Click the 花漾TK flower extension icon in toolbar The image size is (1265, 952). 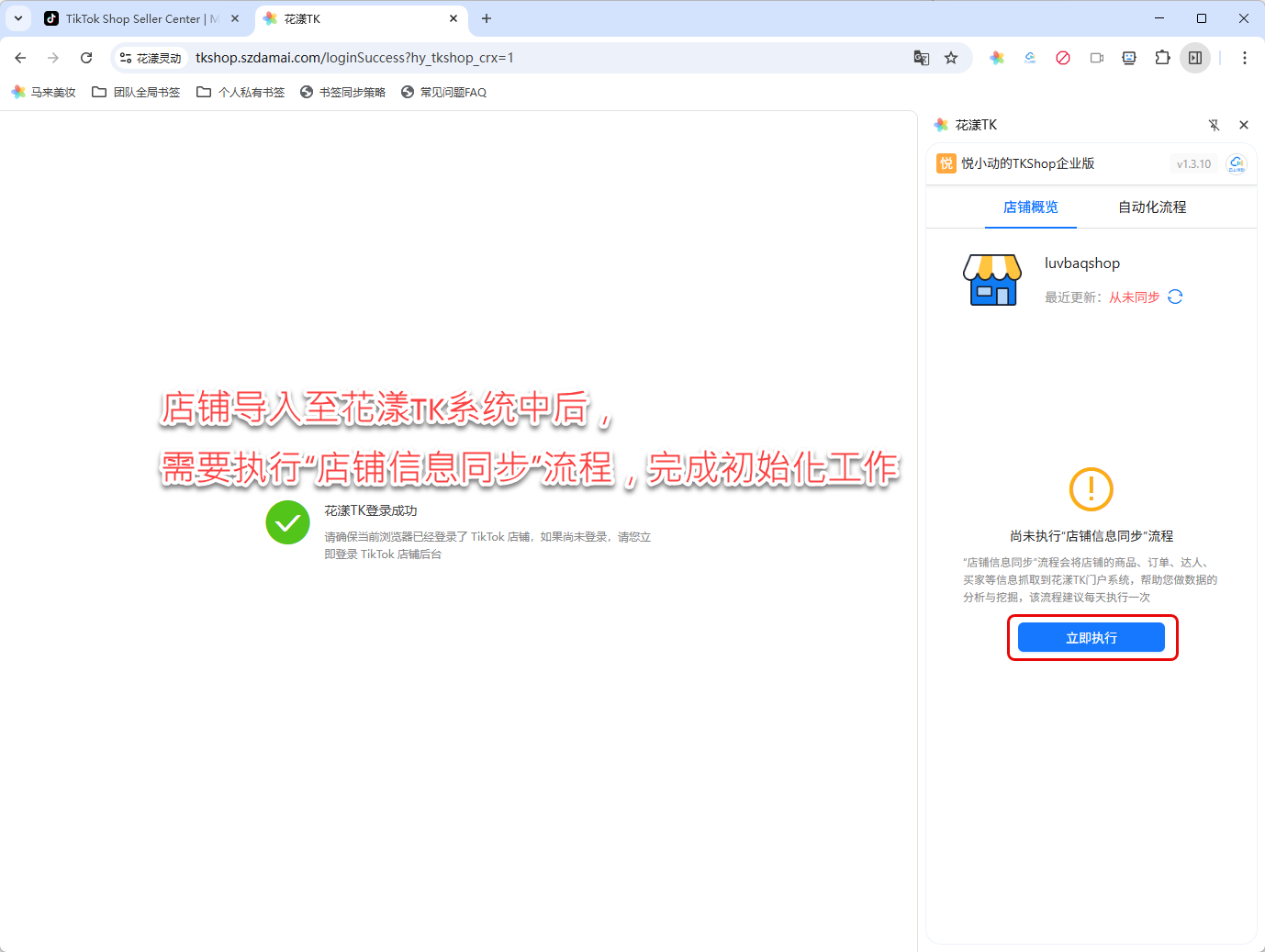pyautogui.click(x=997, y=58)
